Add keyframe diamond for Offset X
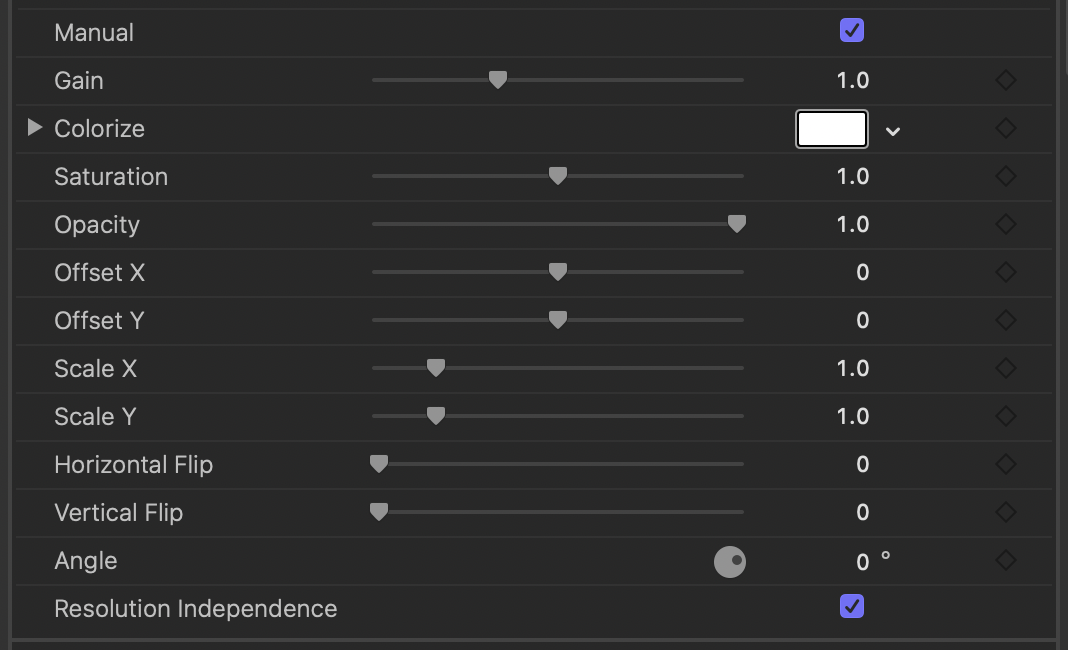Viewport: 1068px width, 650px height. tap(1005, 273)
